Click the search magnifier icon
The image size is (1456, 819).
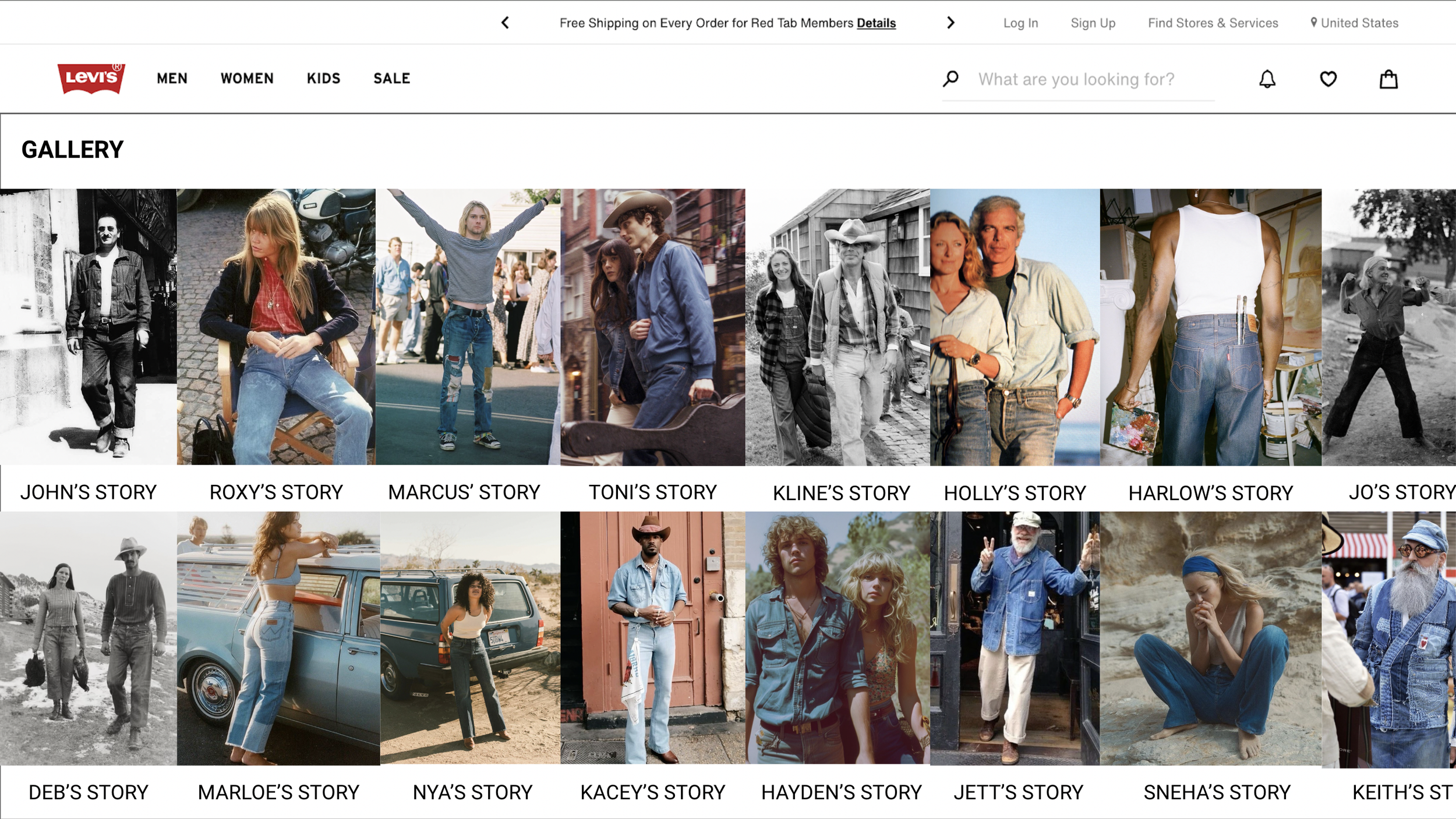click(951, 79)
